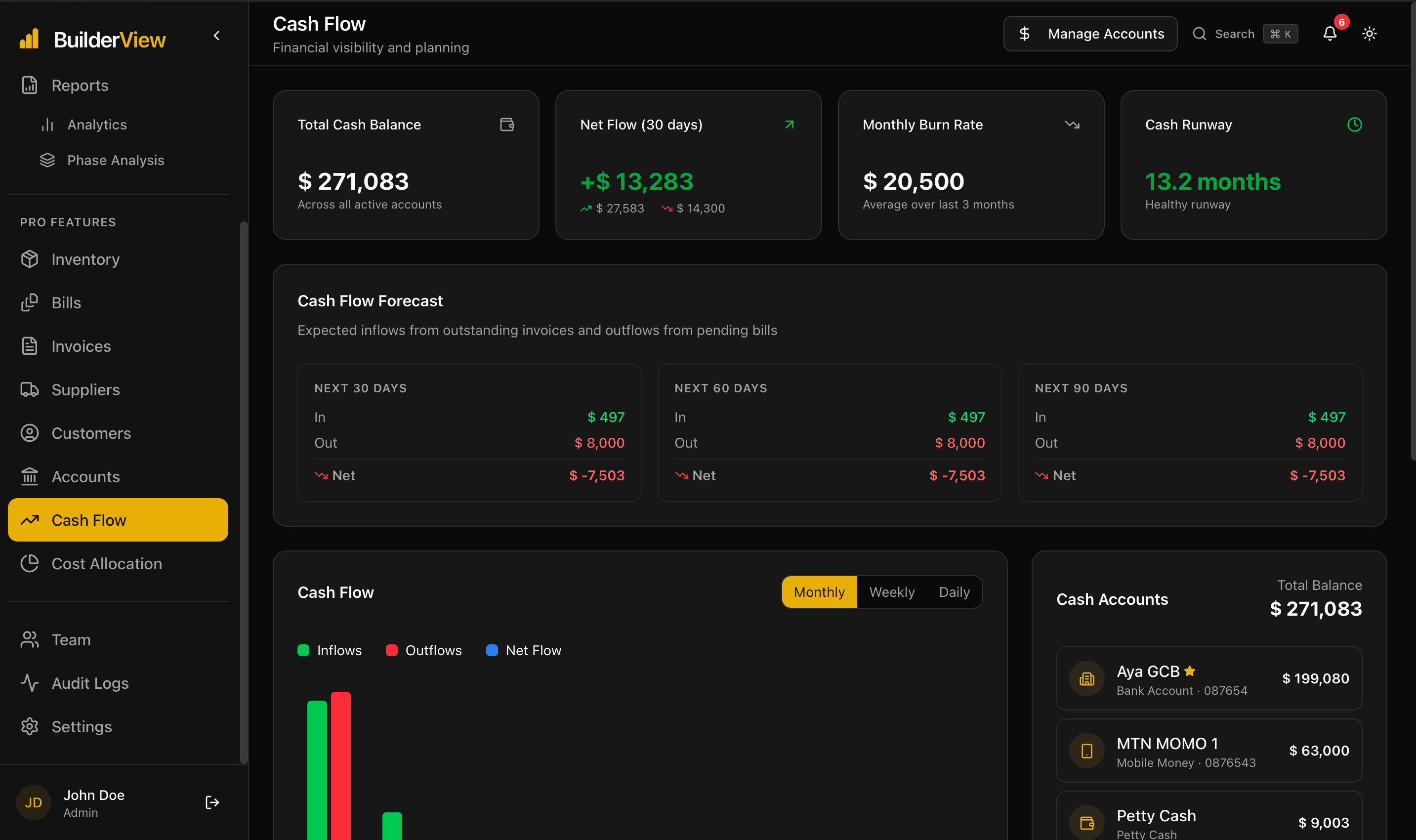Click the sidebar vertical scrollbar
The height and width of the screenshot is (840, 1416).
tap(244, 493)
